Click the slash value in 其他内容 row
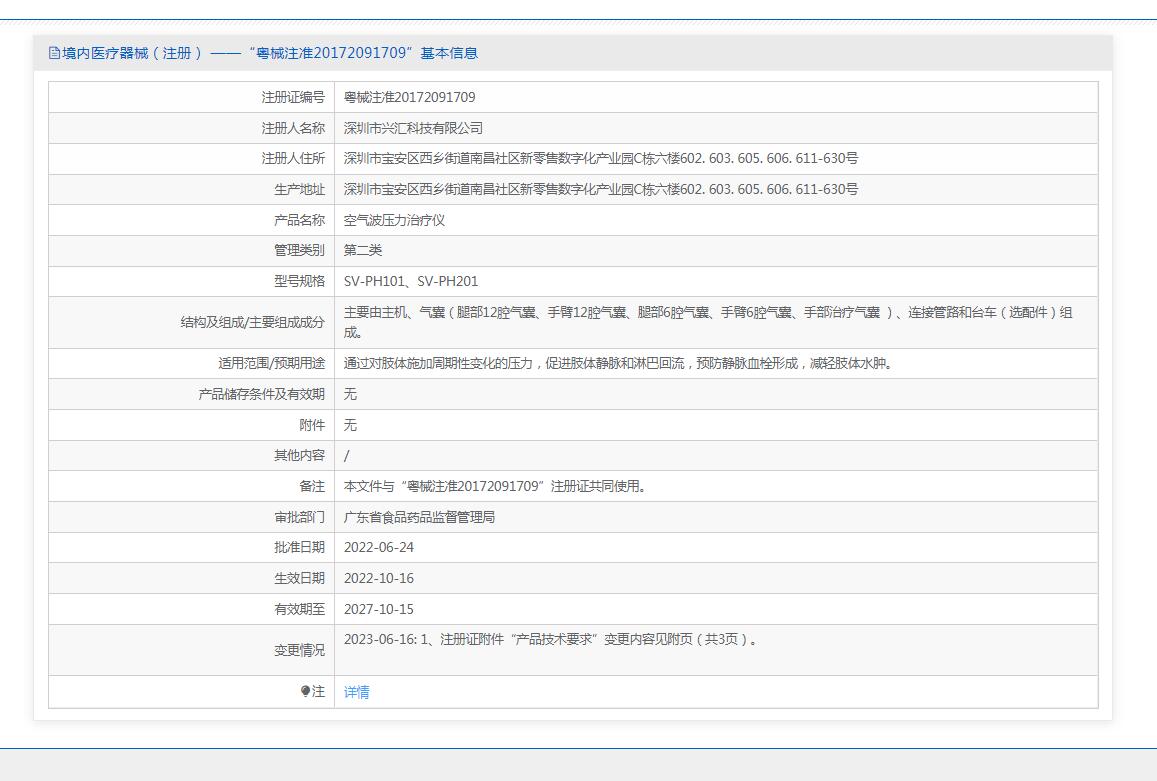Screen dimensions: 1157x781 (x=347, y=455)
